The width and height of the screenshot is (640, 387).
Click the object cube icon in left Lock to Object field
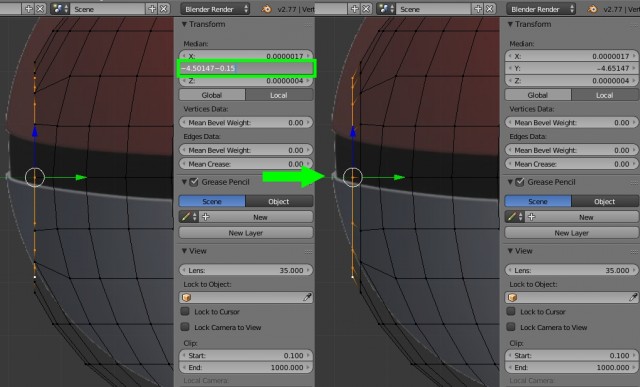[x=187, y=298]
